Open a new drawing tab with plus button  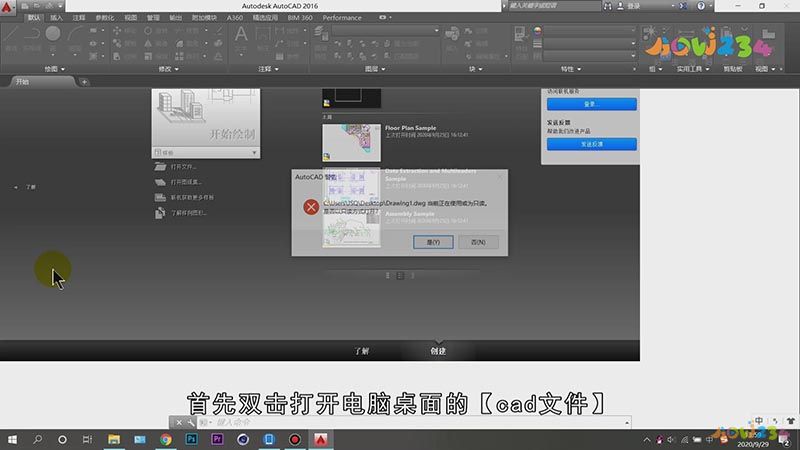coord(84,82)
